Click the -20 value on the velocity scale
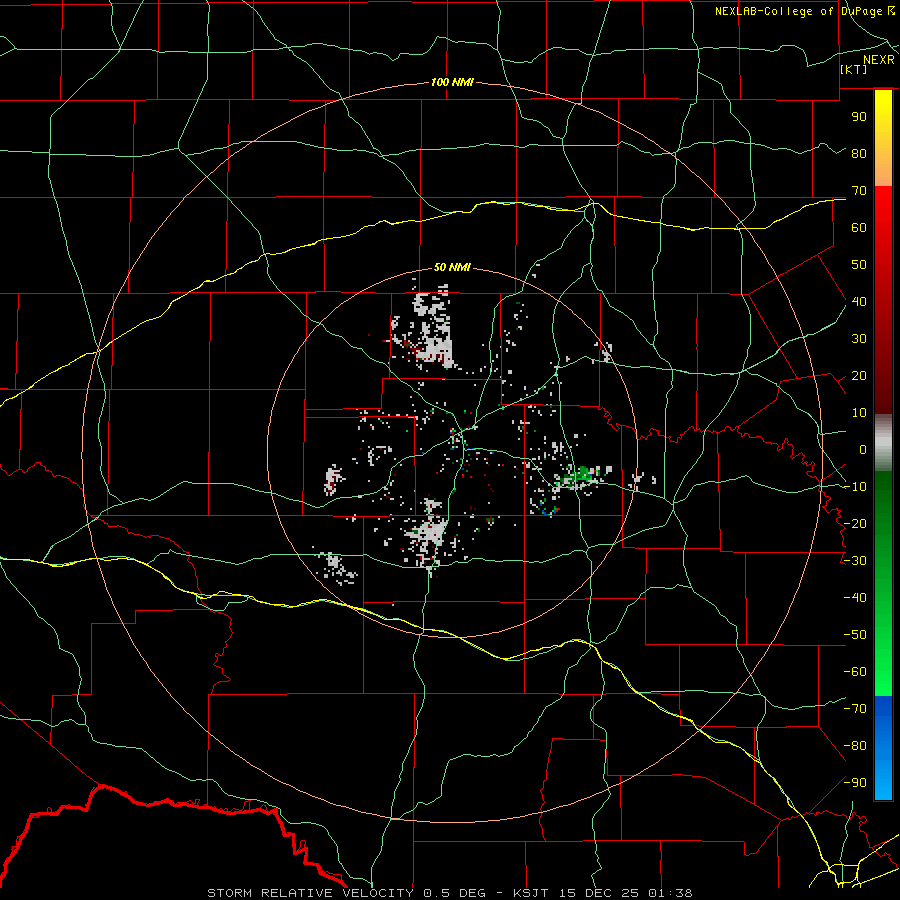The image size is (900, 900). [x=855, y=523]
